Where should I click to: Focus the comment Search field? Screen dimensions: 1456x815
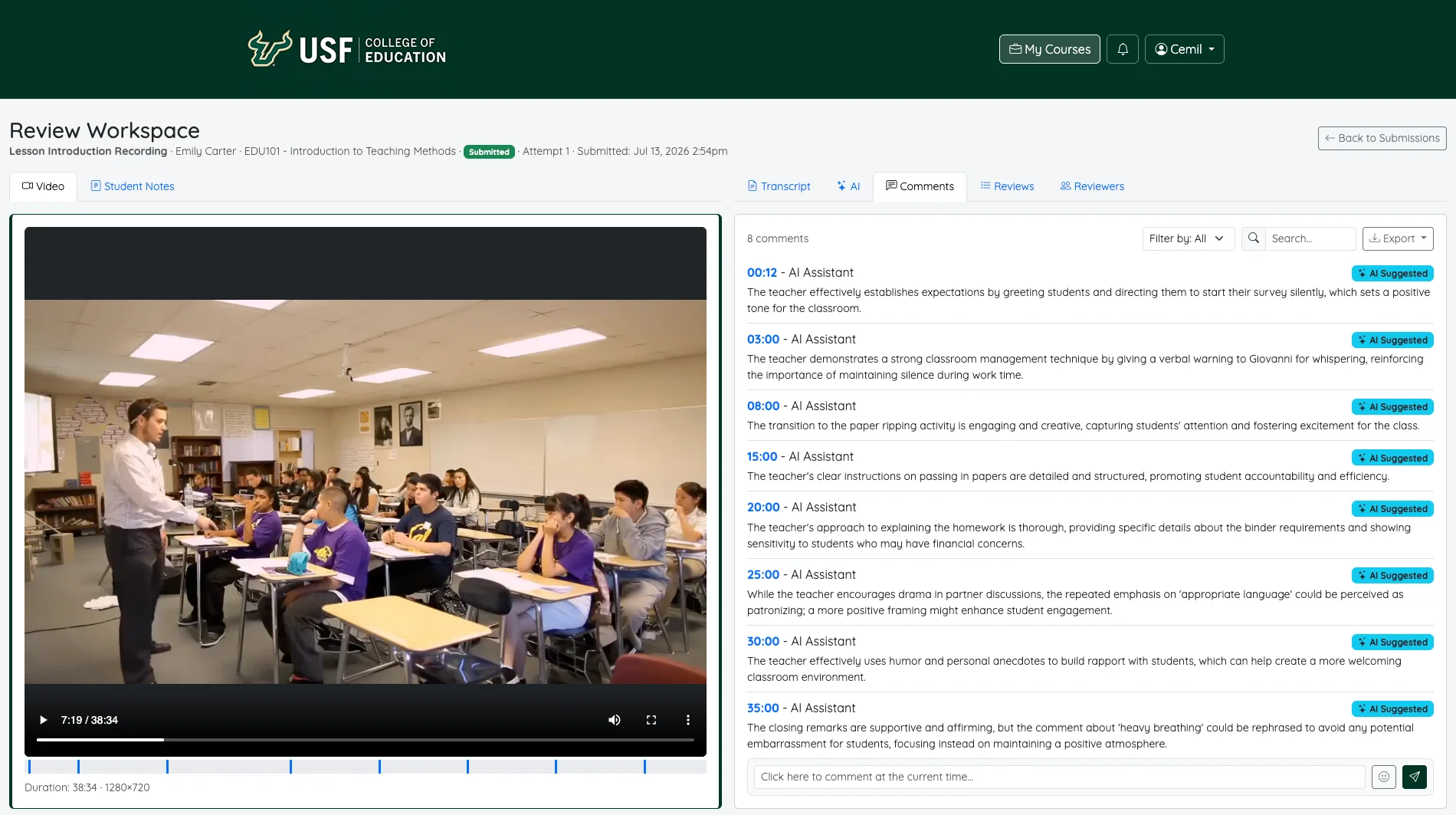click(x=1310, y=238)
